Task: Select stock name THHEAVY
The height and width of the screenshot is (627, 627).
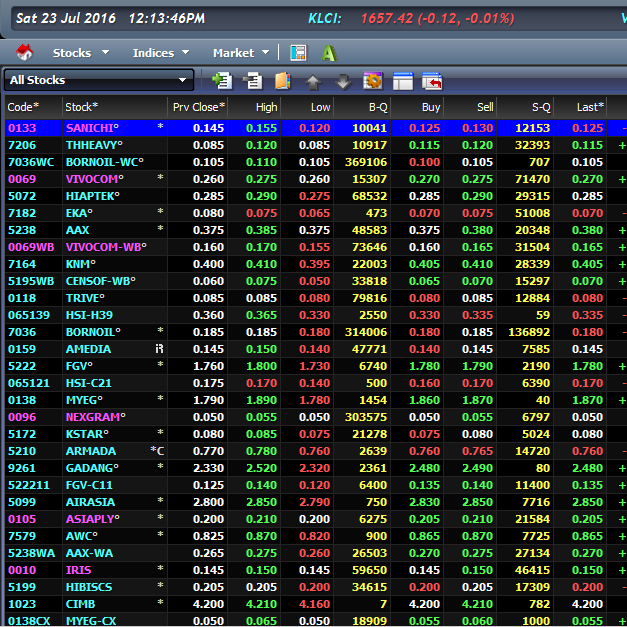Action: [94, 145]
